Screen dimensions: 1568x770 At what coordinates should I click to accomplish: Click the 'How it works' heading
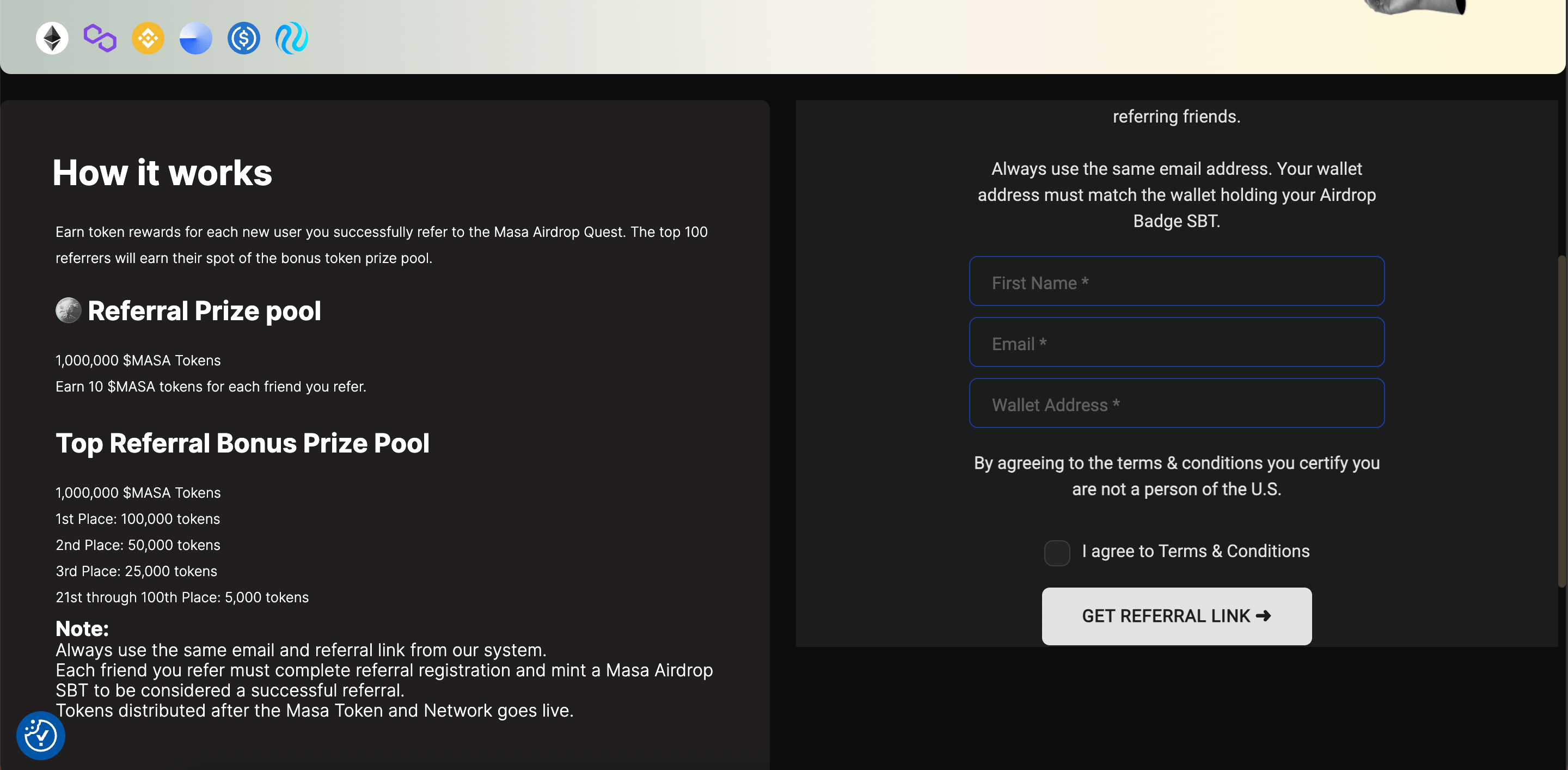click(x=162, y=173)
